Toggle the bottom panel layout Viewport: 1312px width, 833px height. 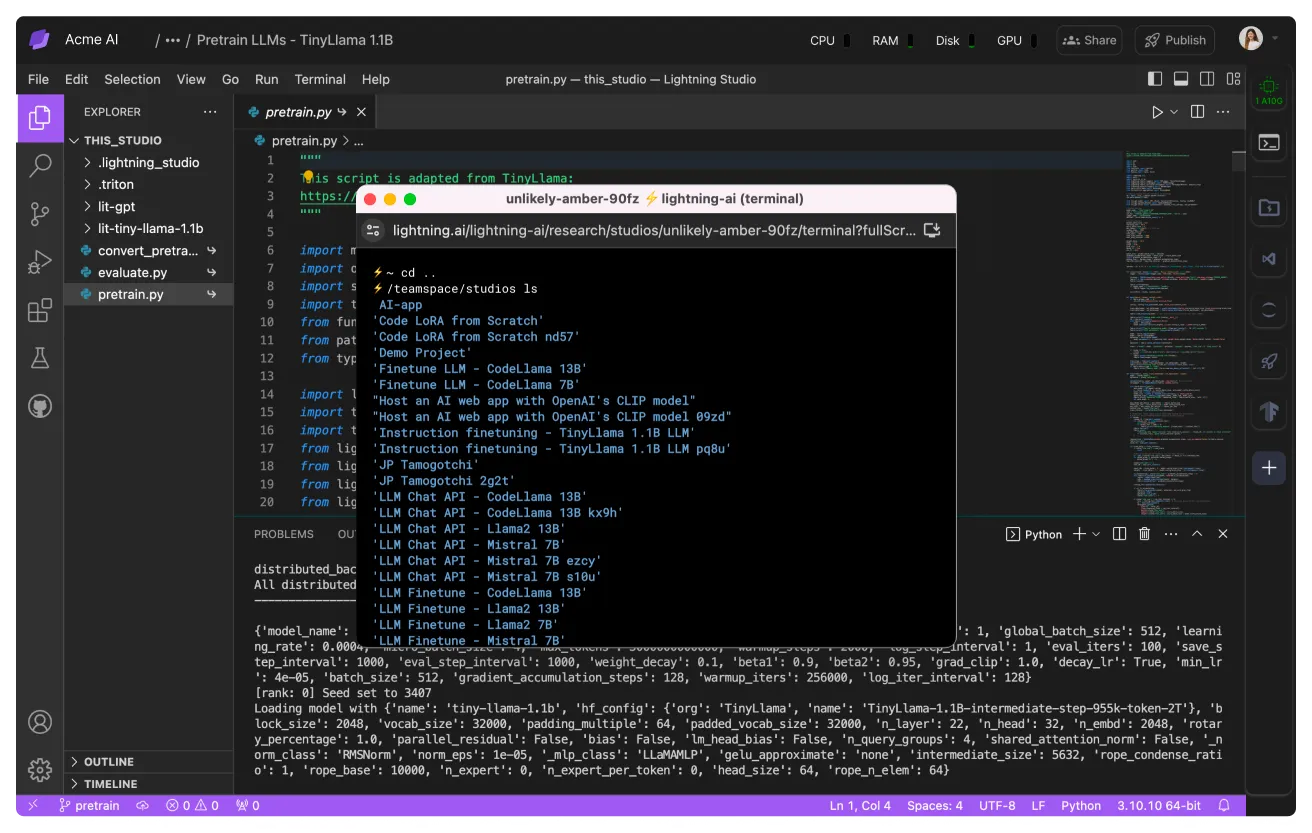point(1181,79)
